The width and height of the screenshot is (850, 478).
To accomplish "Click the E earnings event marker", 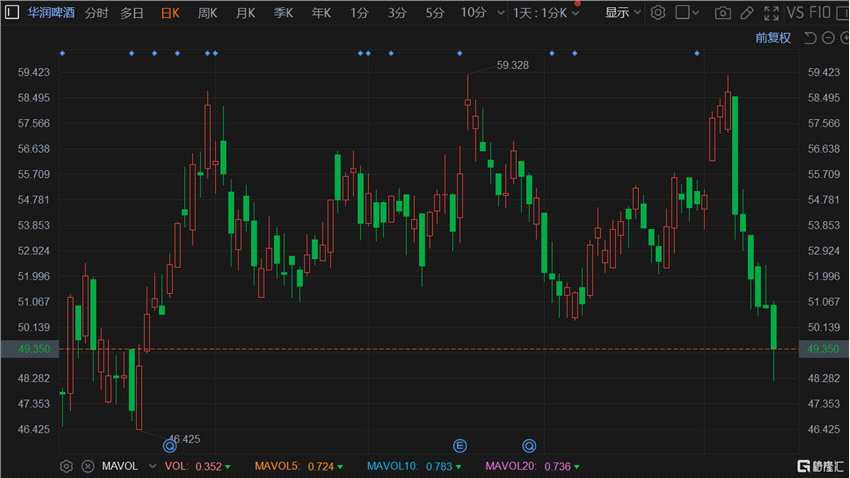I will coord(460,446).
